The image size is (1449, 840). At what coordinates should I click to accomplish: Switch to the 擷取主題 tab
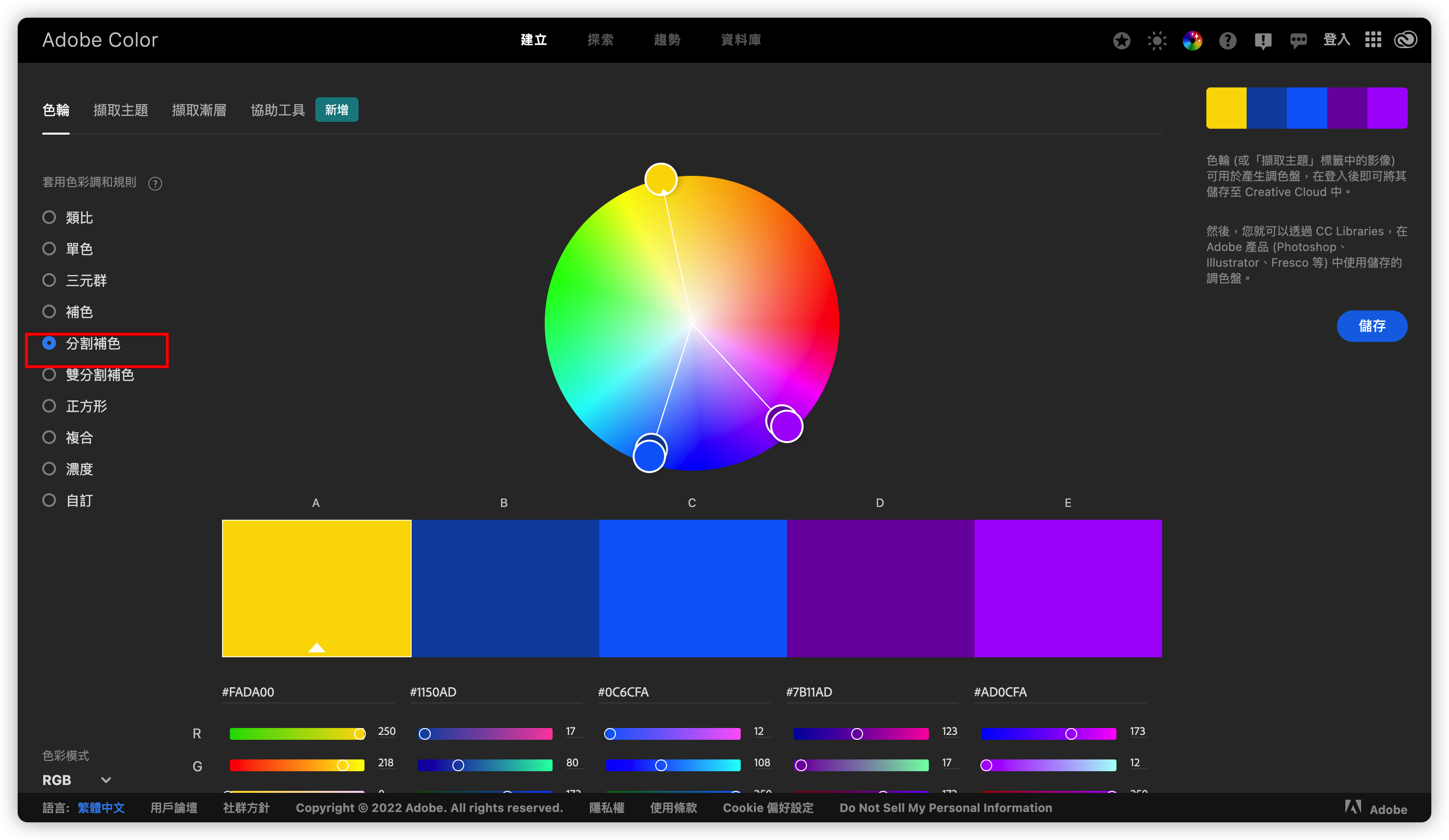tap(121, 110)
